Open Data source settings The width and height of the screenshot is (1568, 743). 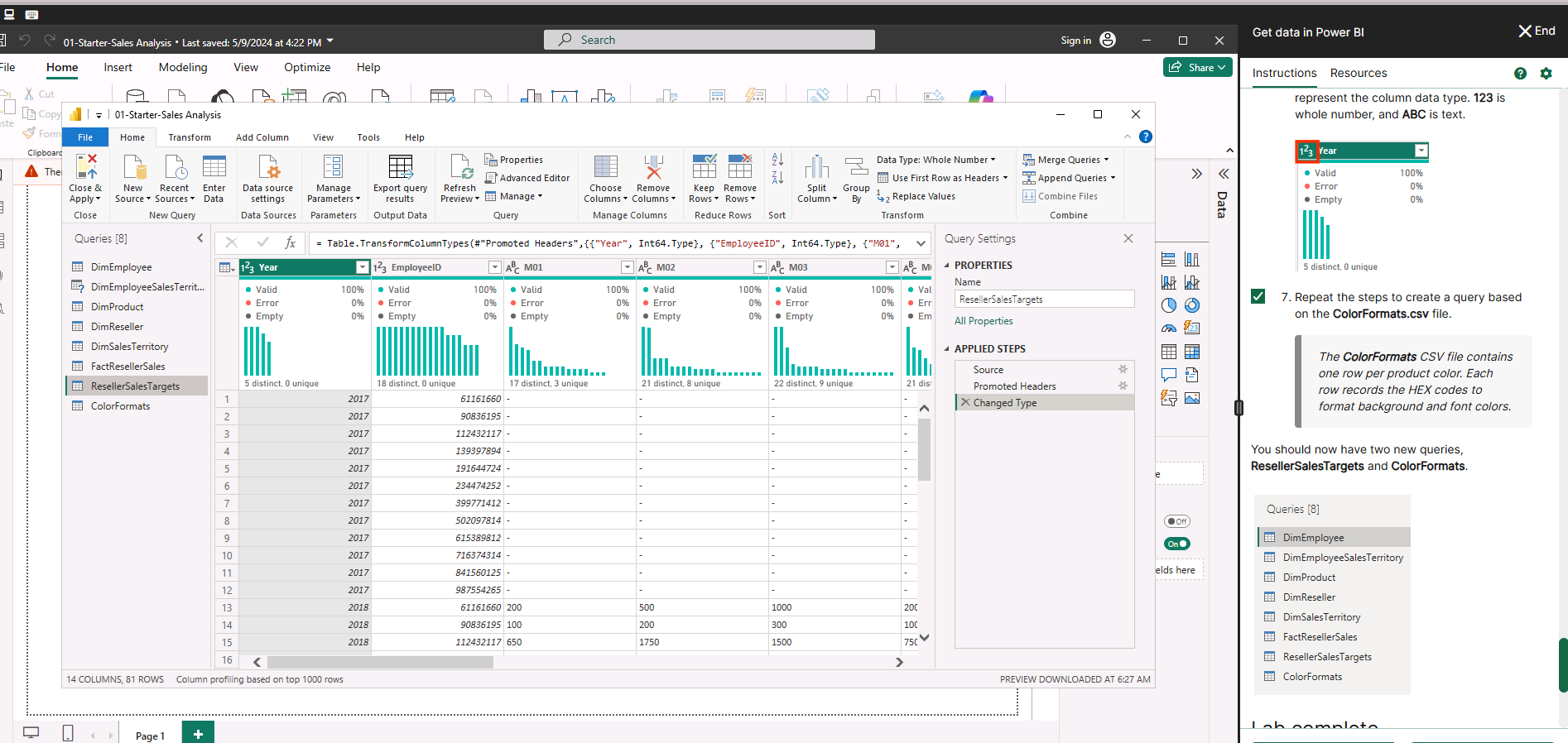pos(267,179)
